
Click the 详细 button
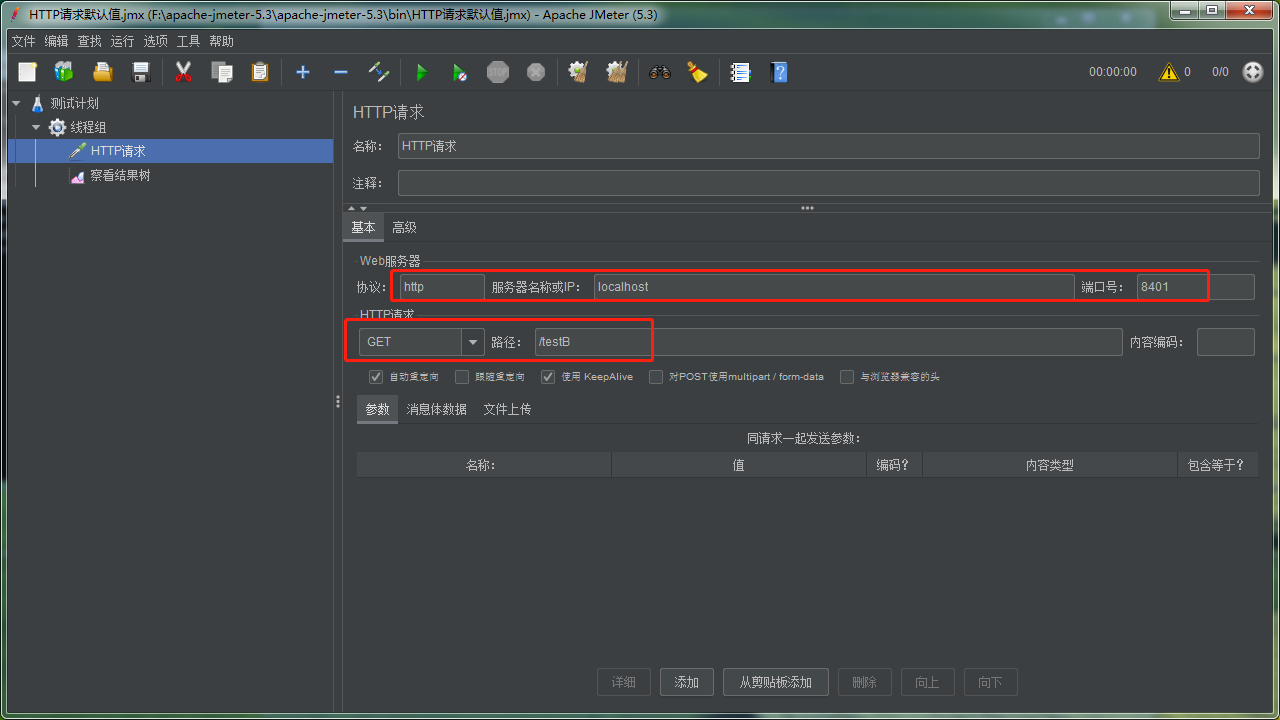pos(624,682)
